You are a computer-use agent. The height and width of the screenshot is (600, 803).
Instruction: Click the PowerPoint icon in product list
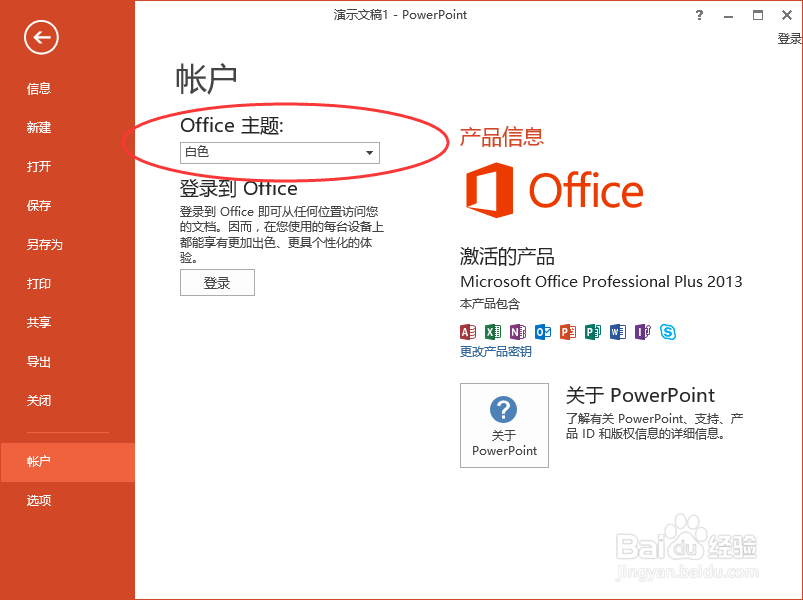(x=568, y=332)
